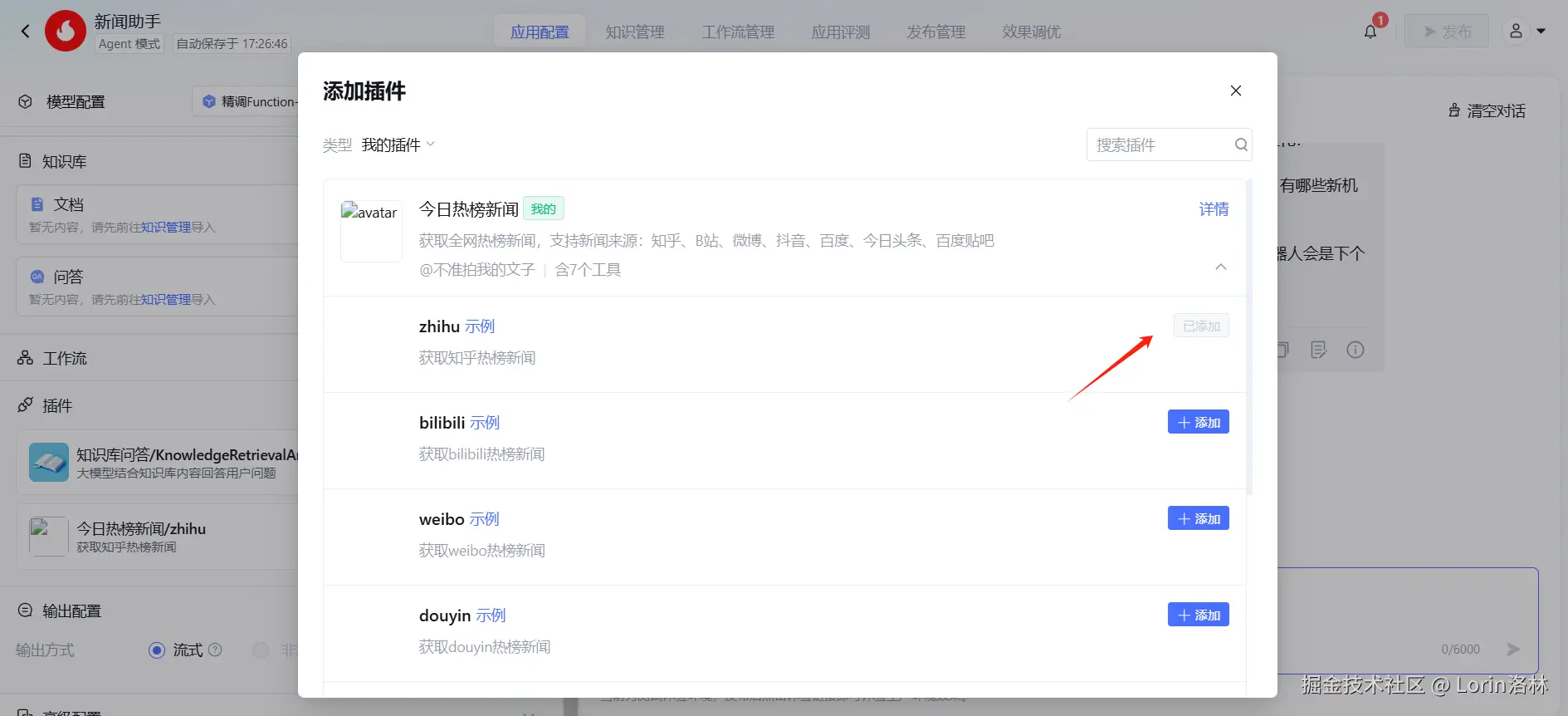Add the bilibili tool
Viewport: 1568px width, 716px height.
1199,422
